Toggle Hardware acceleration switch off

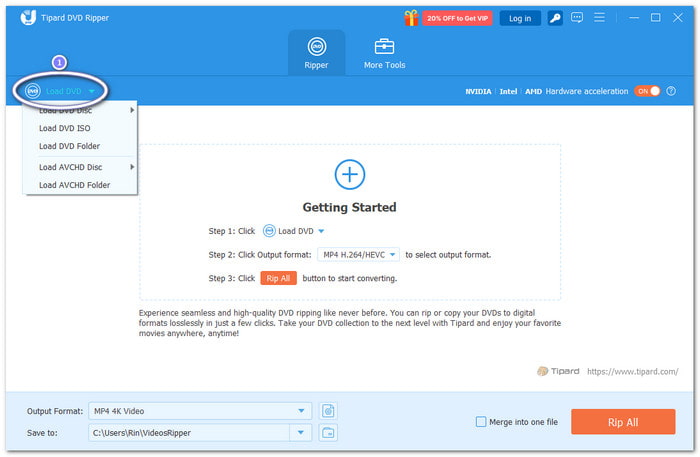point(647,91)
